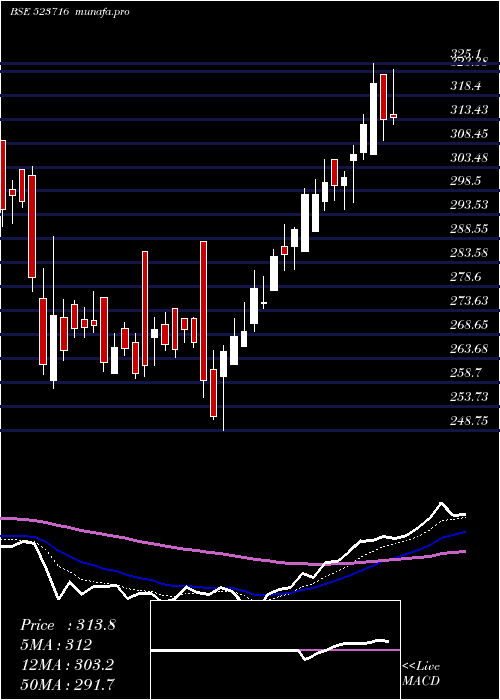Viewport: 500px width, 700px height.
Task: Click the 263.68 price level label
Action: pos(469,349)
